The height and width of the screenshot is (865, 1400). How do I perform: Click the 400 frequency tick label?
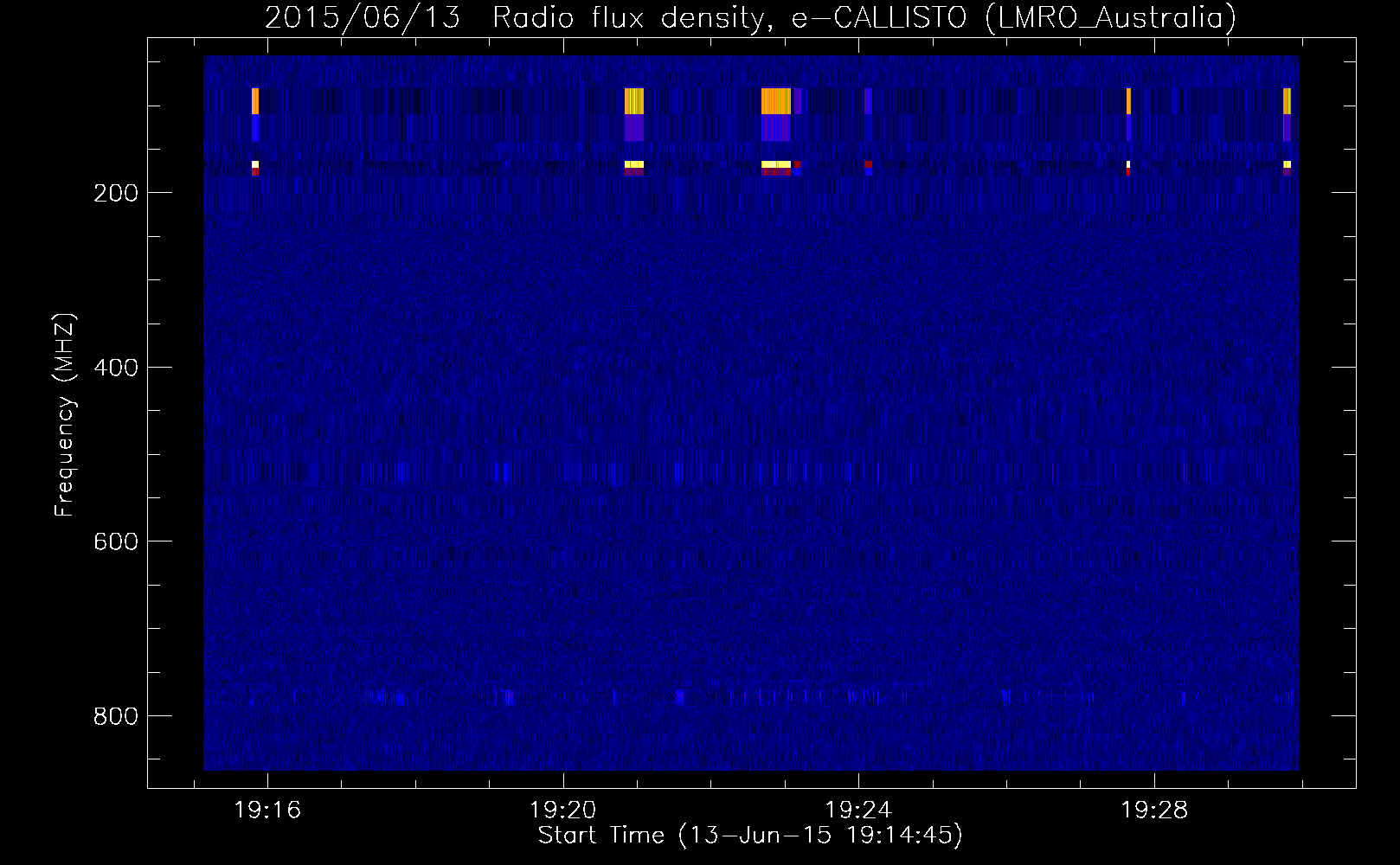click(116, 368)
